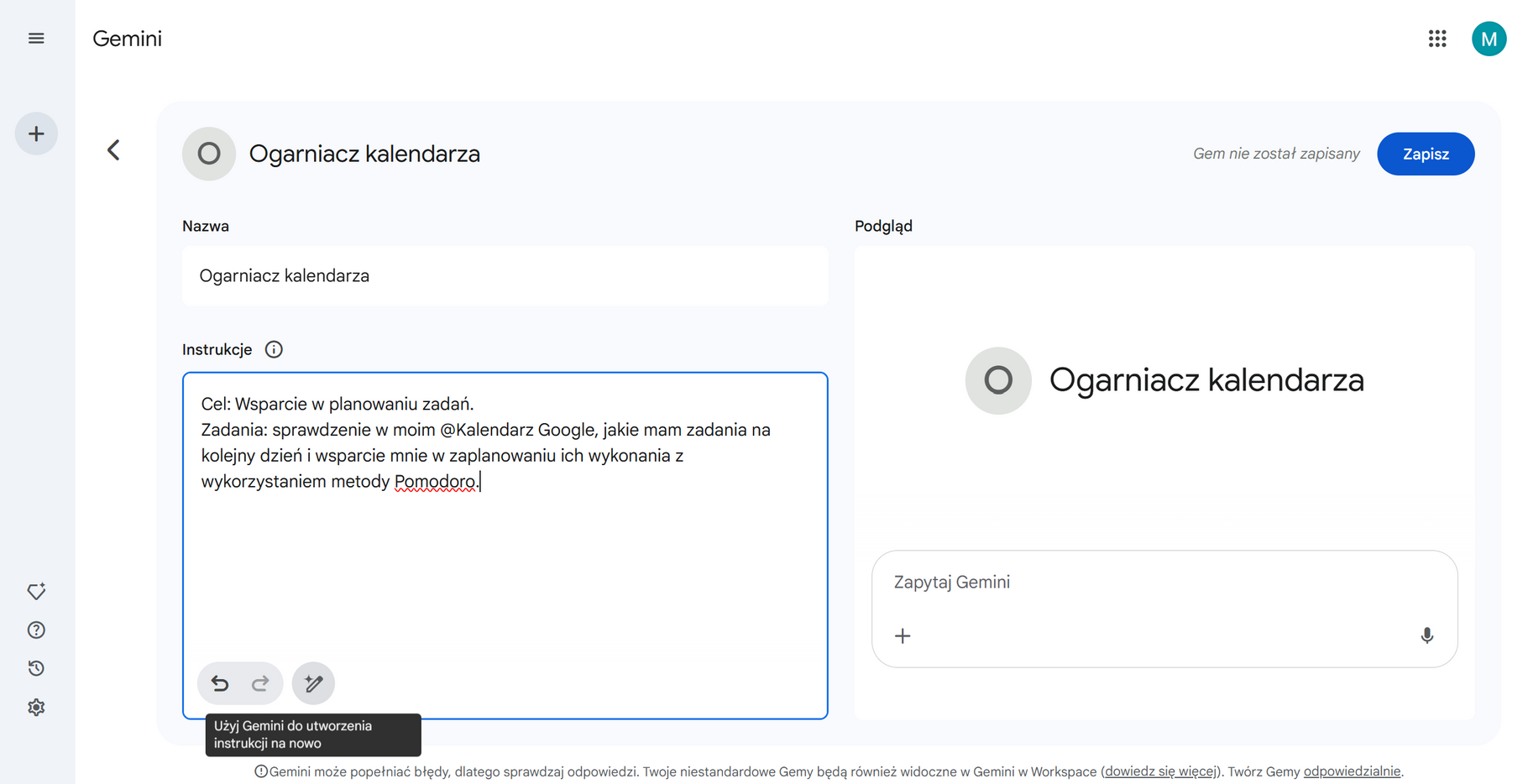
Task: Redo the instruction edit
Action: (x=260, y=683)
